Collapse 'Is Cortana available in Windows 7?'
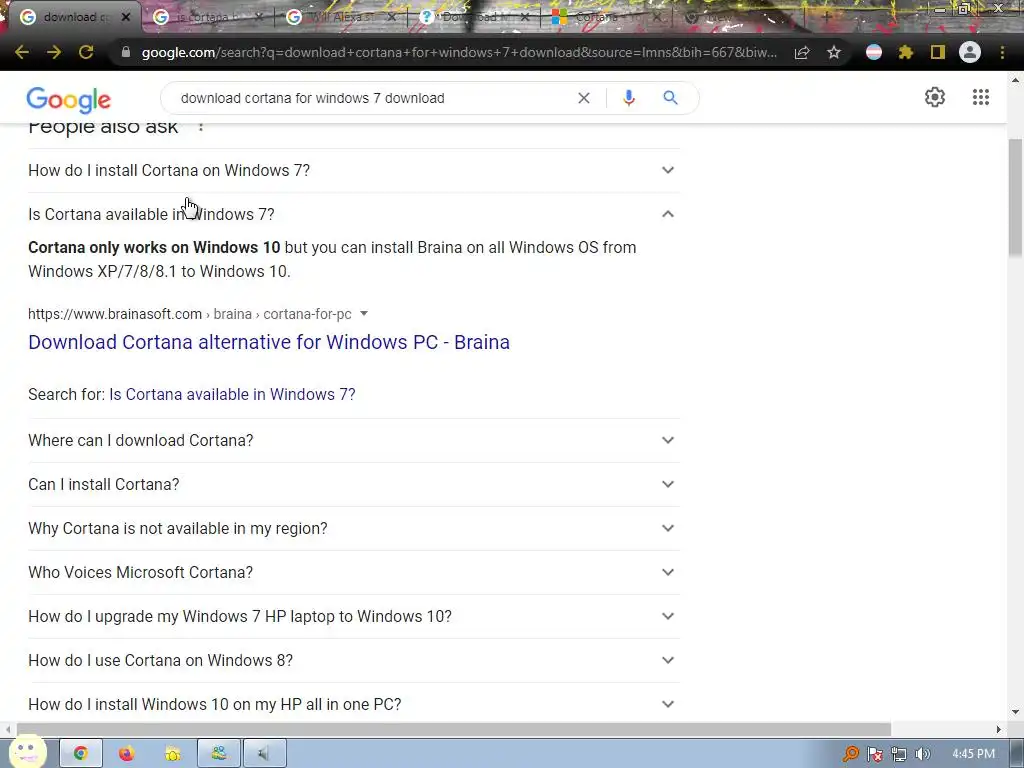 click(353, 214)
